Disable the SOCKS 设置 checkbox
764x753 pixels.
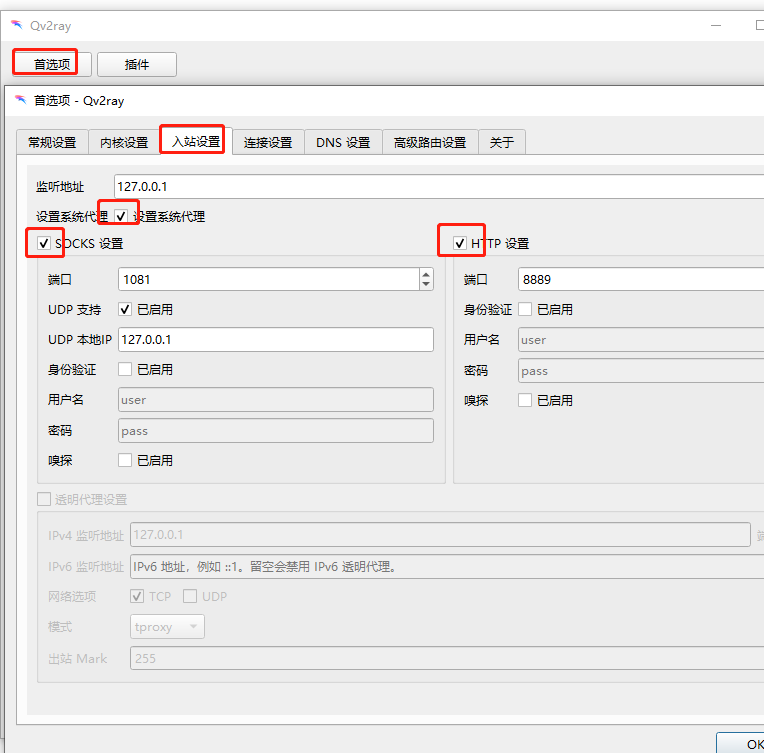pyautogui.click(x=44, y=243)
